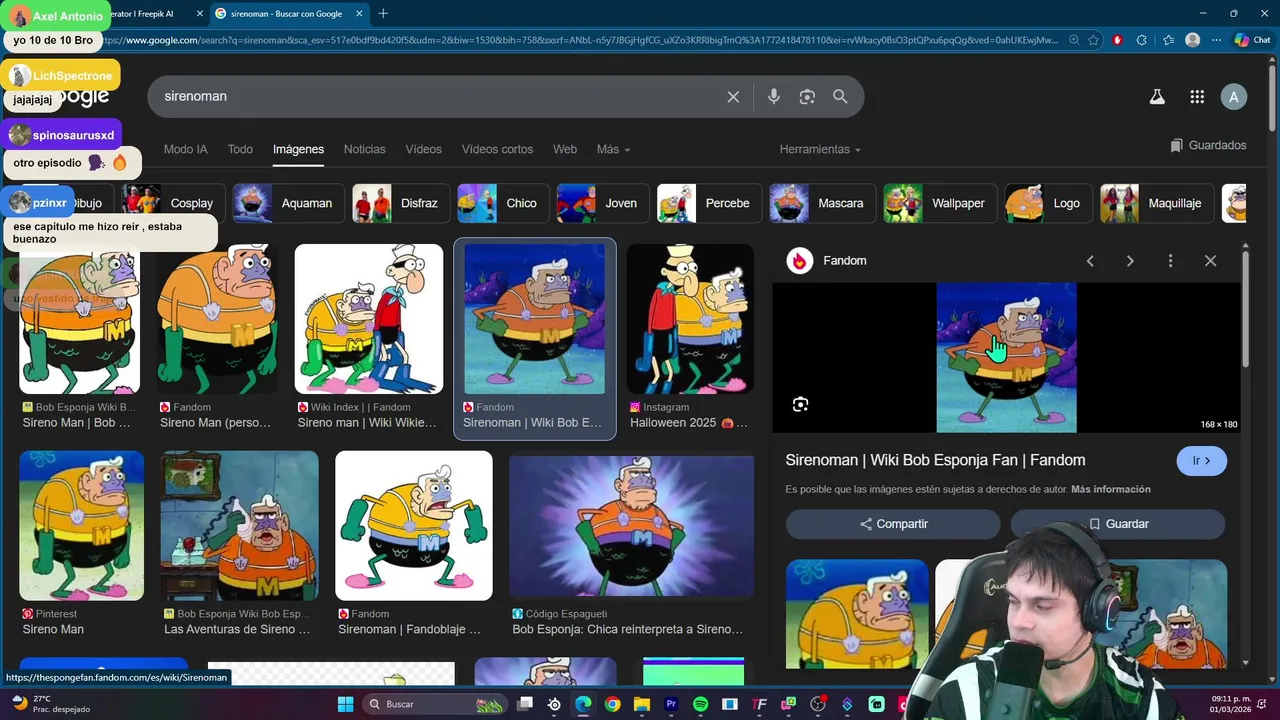Search inside the image with the Lens icon
Viewport: 1280px width, 720px height.
(x=800, y=404)
